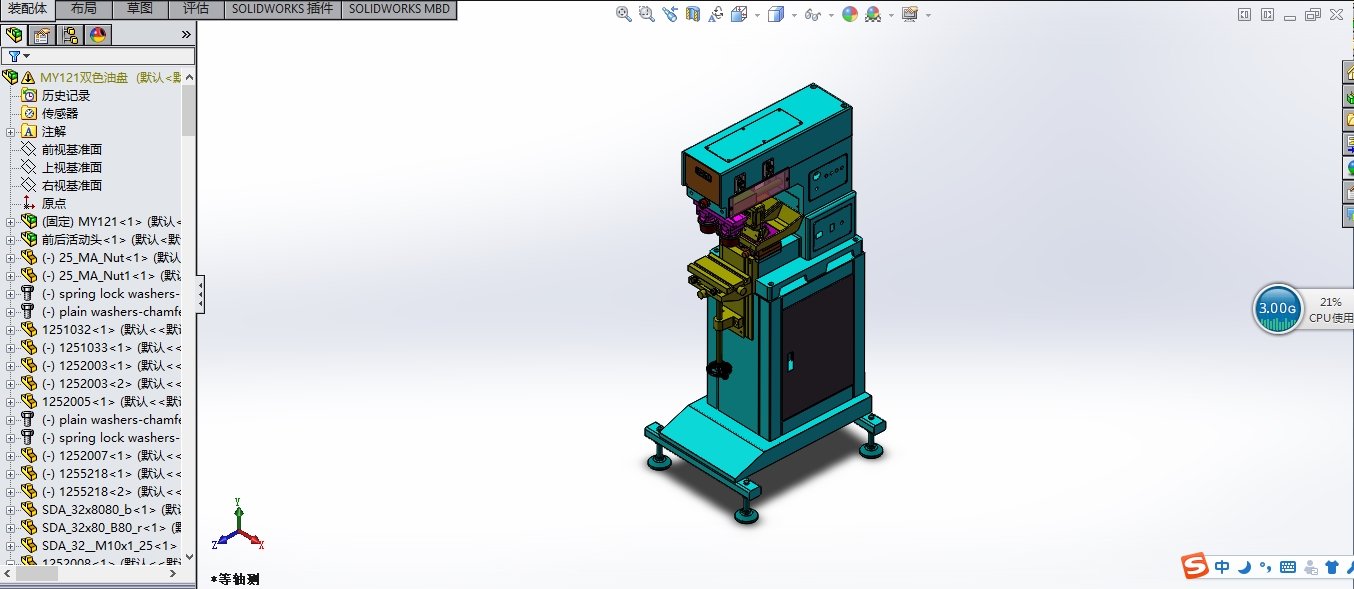1354x589 pixels.
Task: Expand the 前后活动头<1> subassembly node
Action: (10, 240)
